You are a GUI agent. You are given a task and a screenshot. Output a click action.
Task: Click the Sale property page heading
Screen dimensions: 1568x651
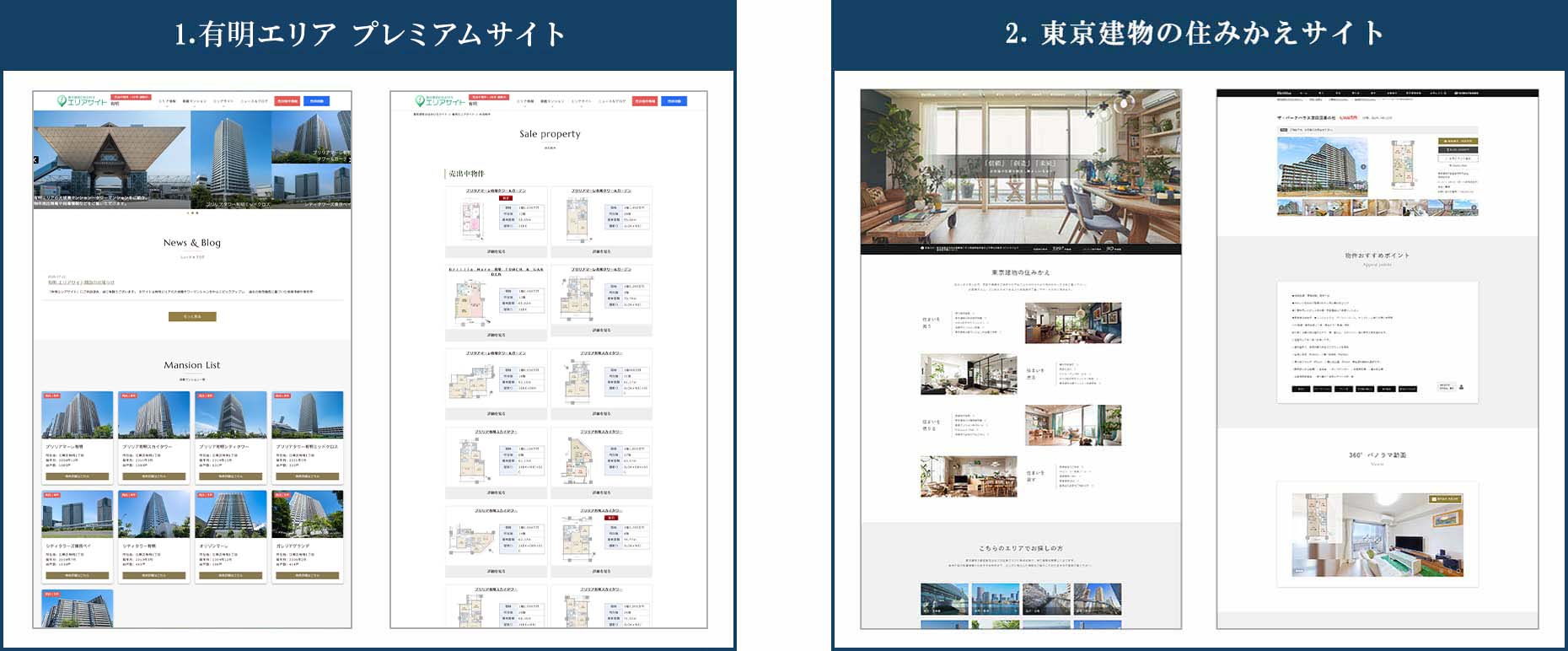click(x=550, y=134)
